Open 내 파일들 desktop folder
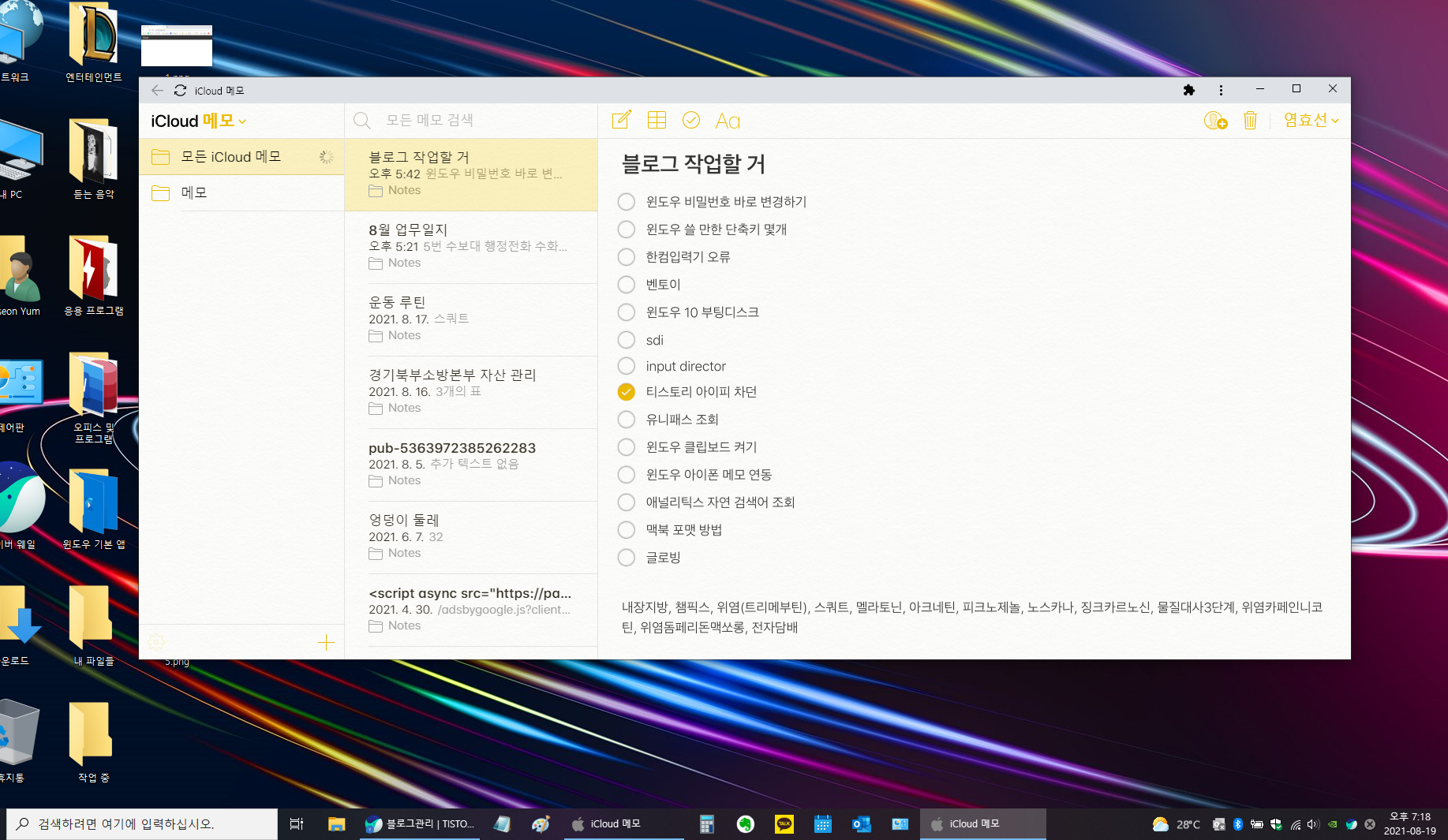 [93, 625]
